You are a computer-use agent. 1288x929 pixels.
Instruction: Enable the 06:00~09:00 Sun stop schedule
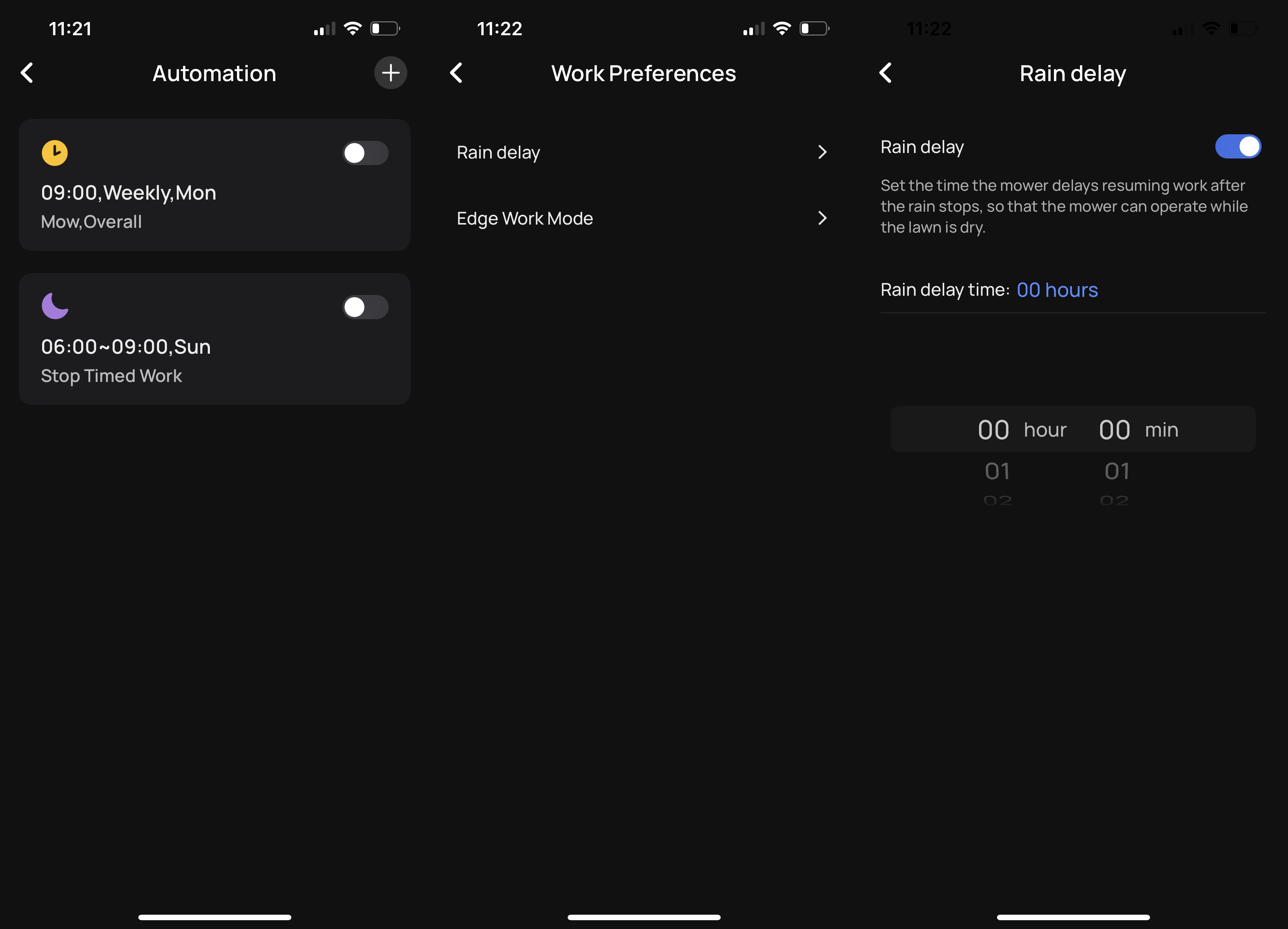(365, 307)
